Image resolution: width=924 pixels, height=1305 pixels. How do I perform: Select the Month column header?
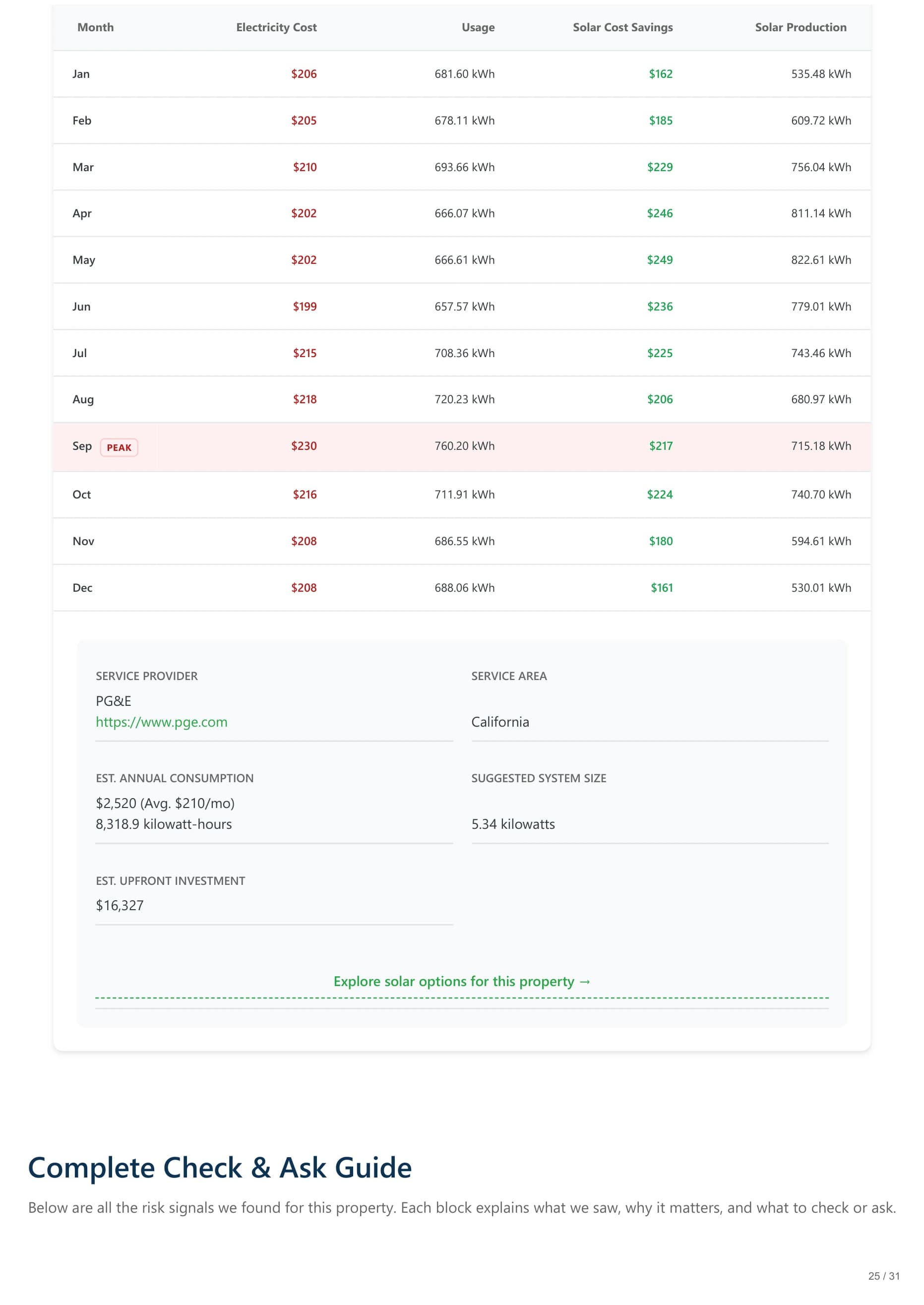96,27
